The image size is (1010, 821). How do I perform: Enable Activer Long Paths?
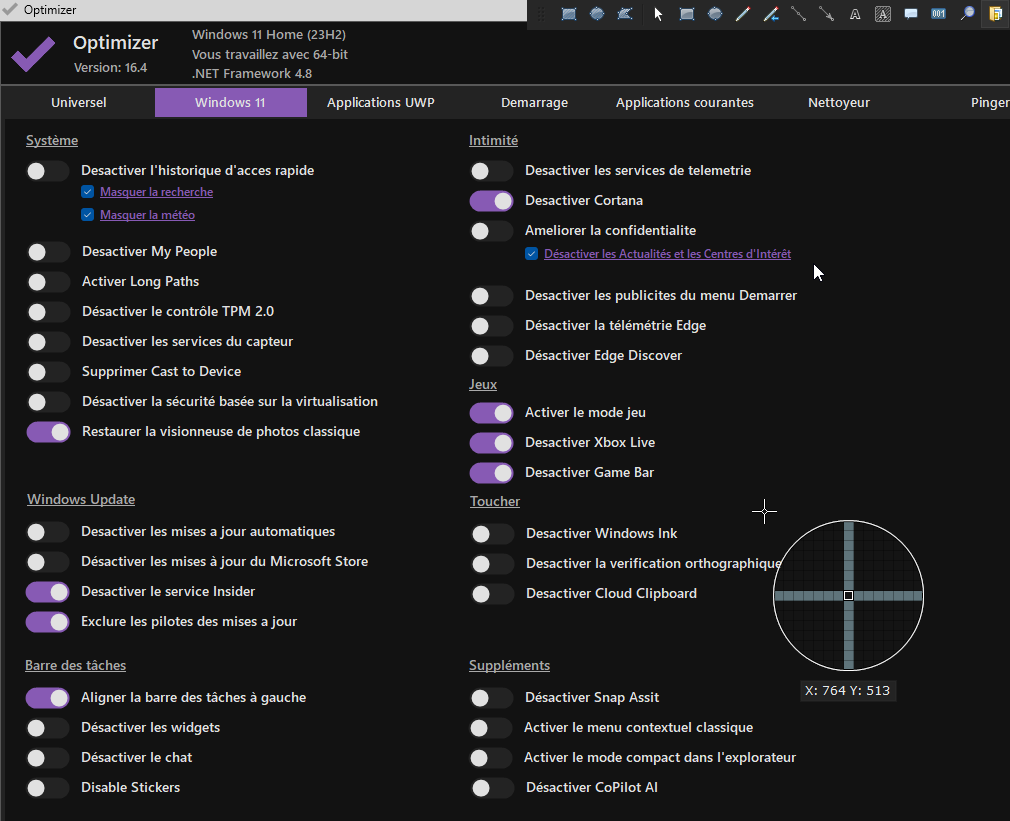click(x=48, y=281)
